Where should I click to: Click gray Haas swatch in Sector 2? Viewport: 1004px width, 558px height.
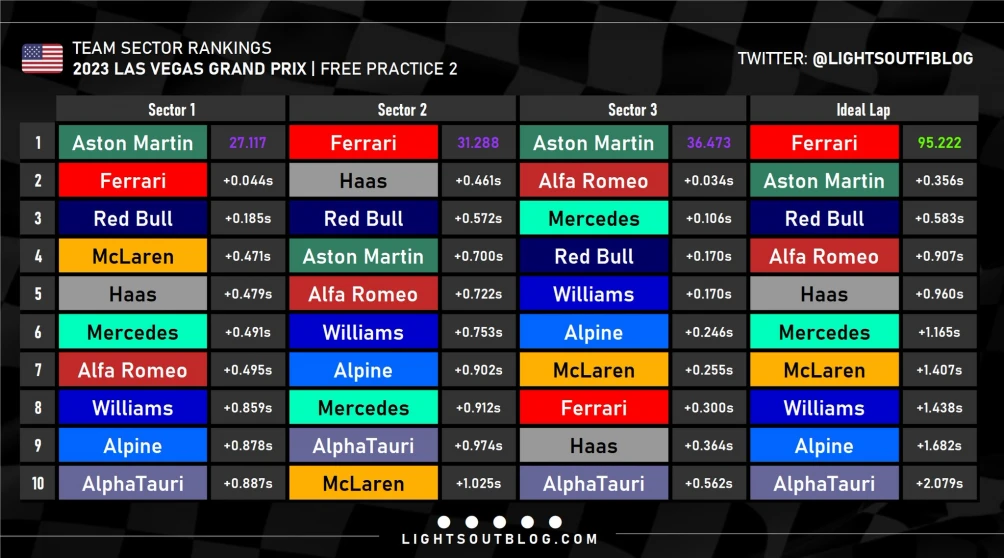363,181
